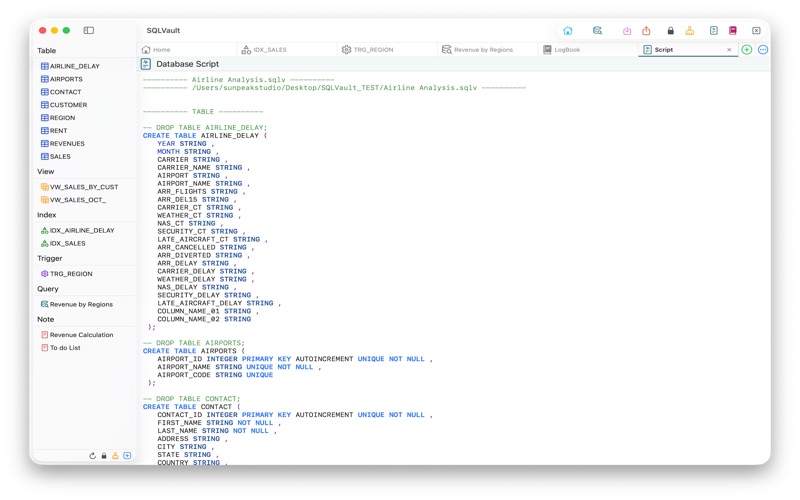Click the Note section header

coord(45,319)
